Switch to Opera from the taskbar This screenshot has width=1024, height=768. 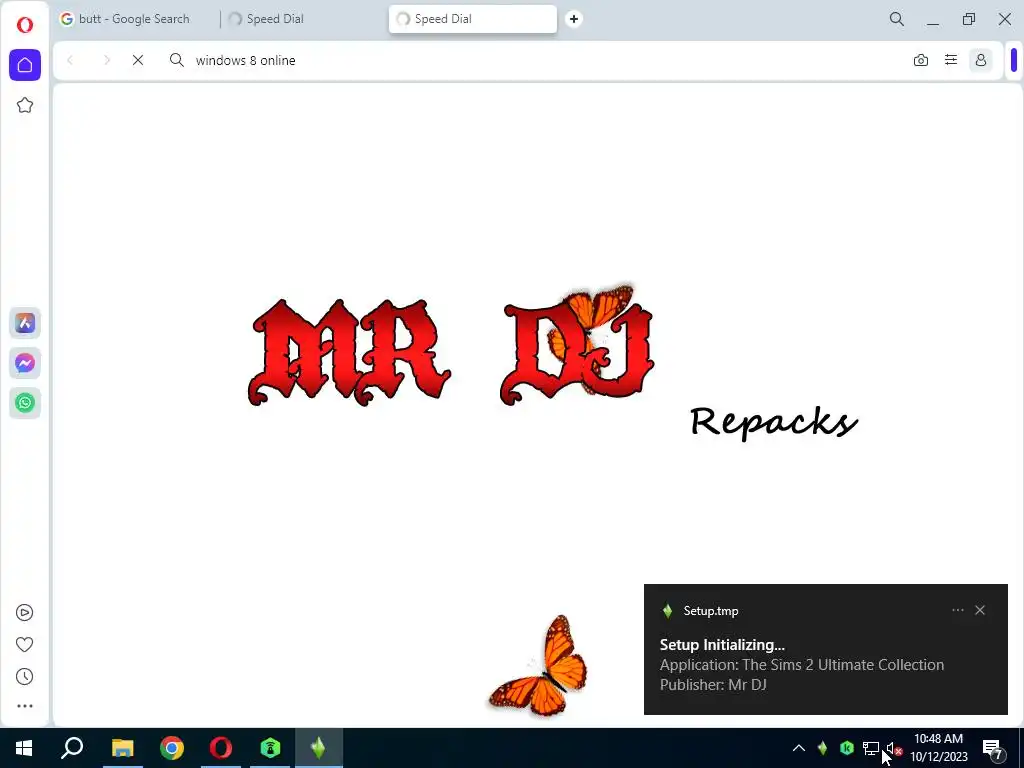(221, 748)
